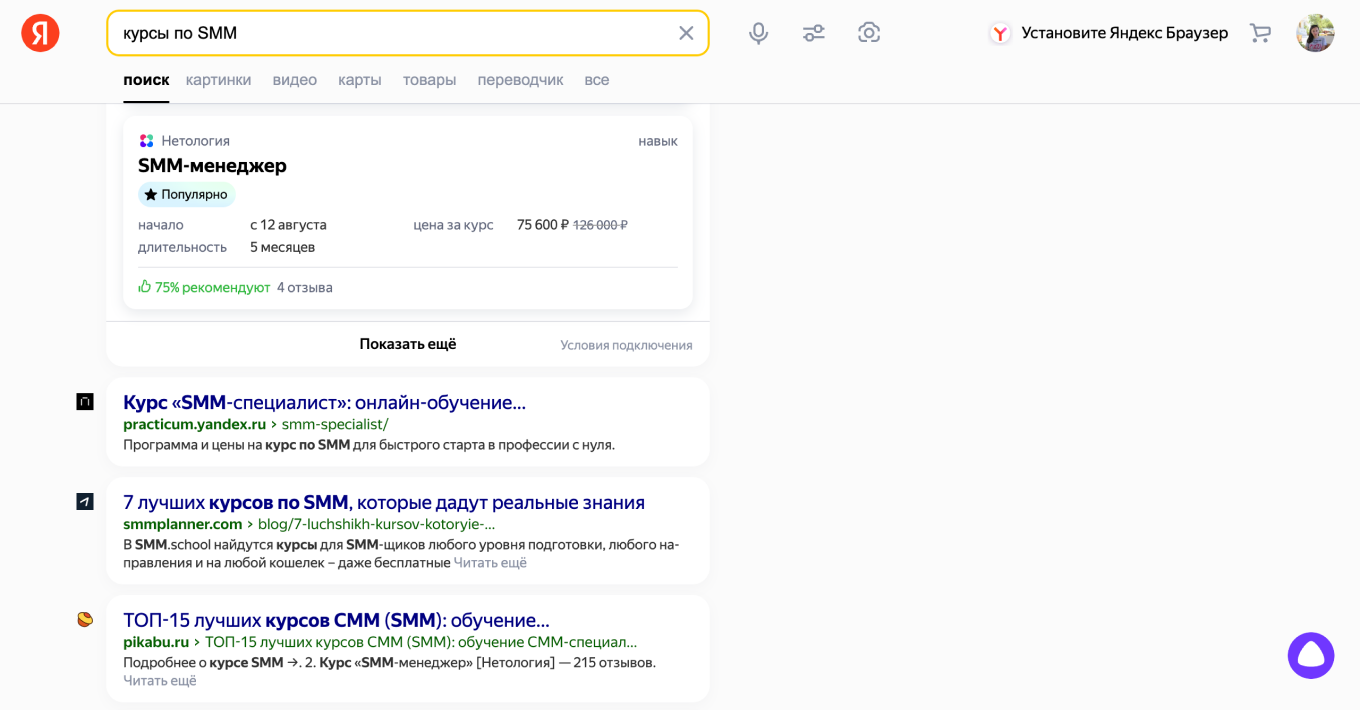
Task: Switch to the картинки tab
Action: [218, 80]
